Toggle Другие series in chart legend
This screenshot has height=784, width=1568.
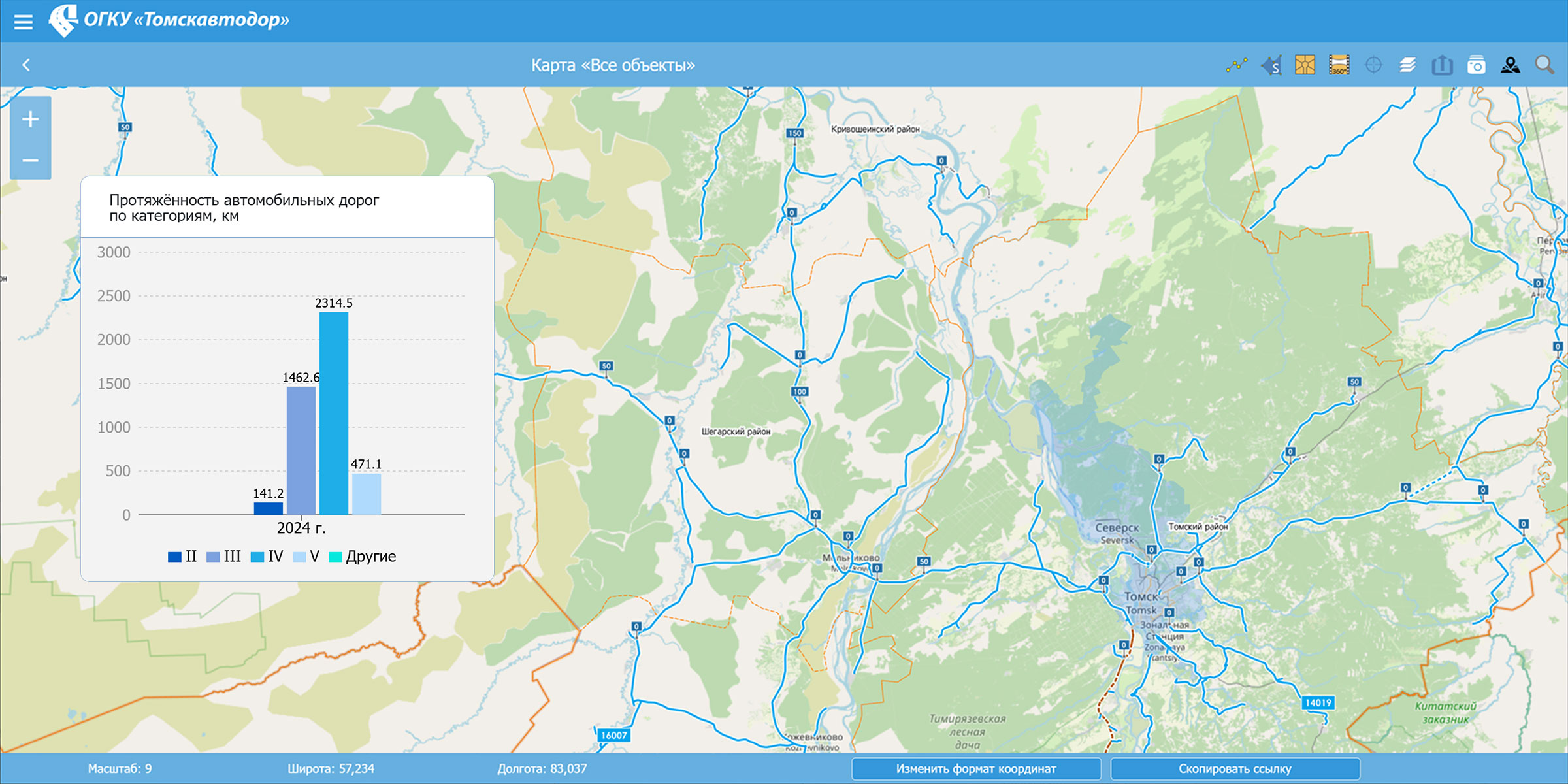(363, 557)
